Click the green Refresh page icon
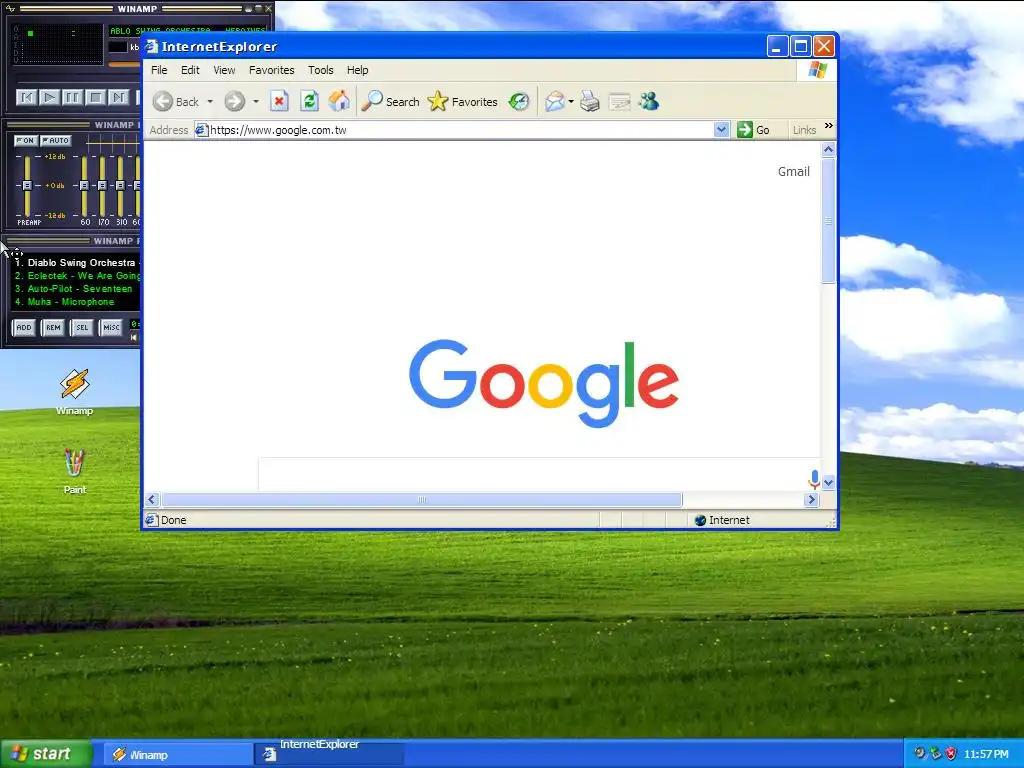The width and height of the screenshot is (1024, 768). click(310, 101)
